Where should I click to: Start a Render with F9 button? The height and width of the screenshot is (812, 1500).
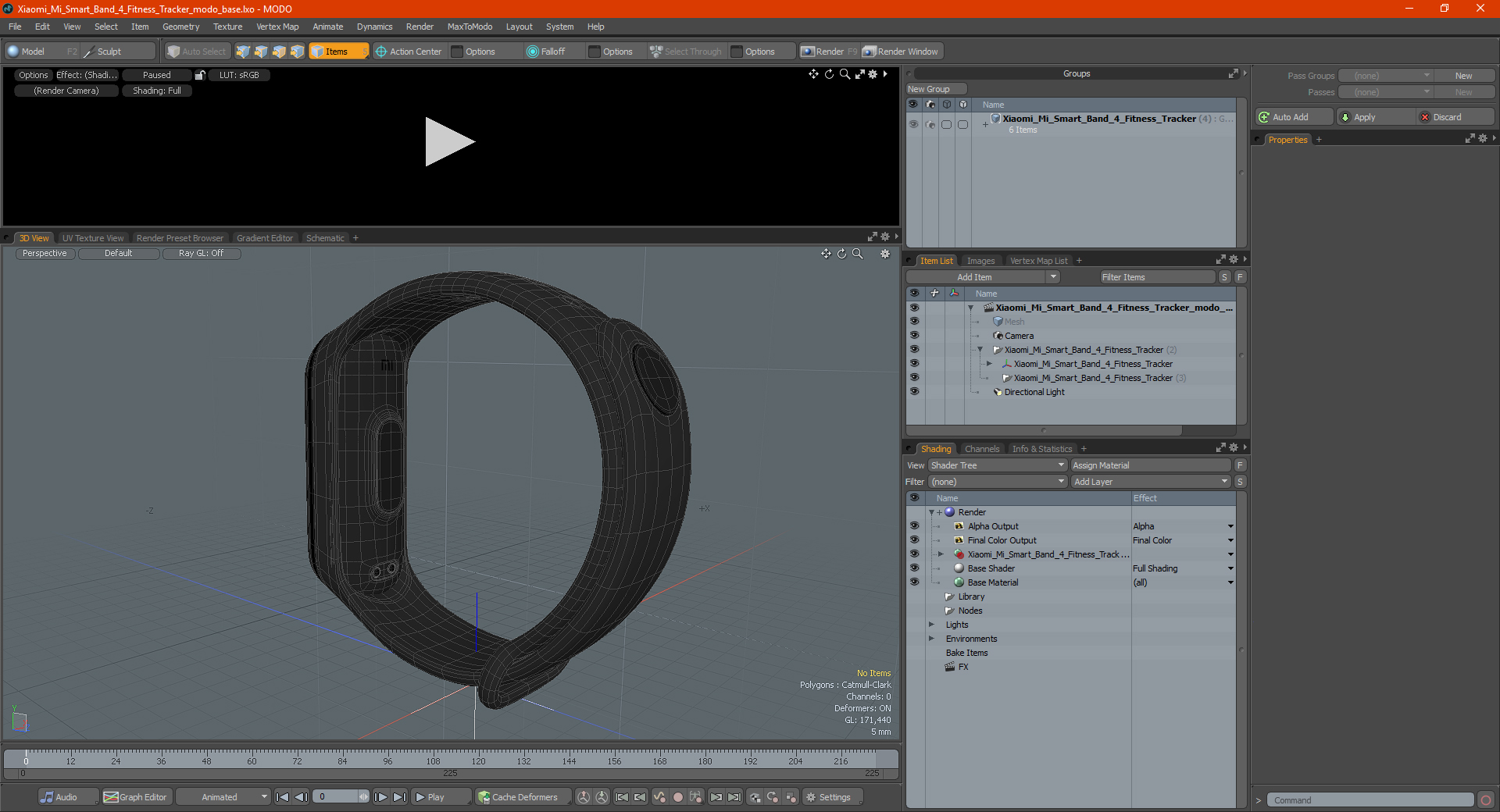tap(829, 52)
